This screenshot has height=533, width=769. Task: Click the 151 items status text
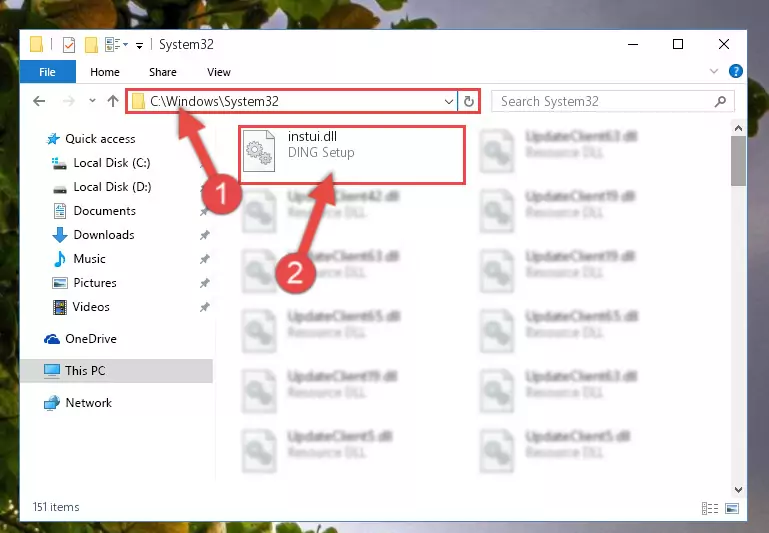tap(56, 507)
